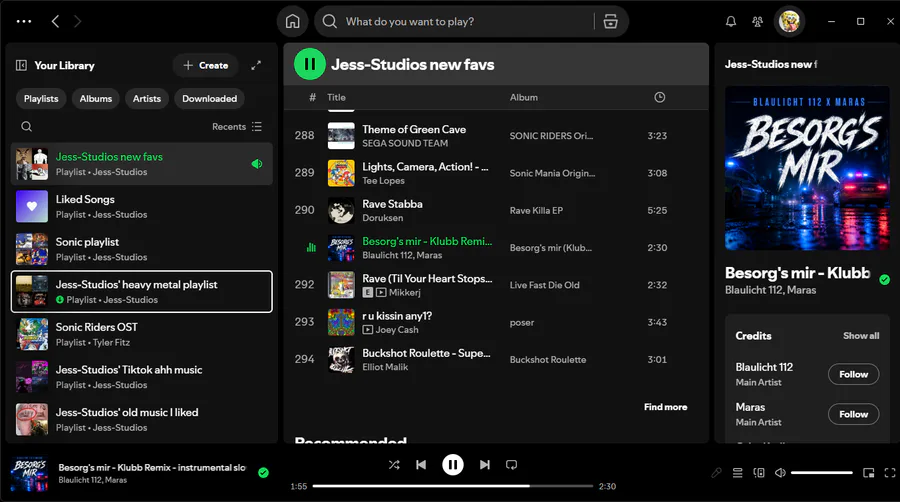Image resolution: width=900 pixels, height=502 pixels.
Task: Search within Your Library
Action: pos(26,126)
